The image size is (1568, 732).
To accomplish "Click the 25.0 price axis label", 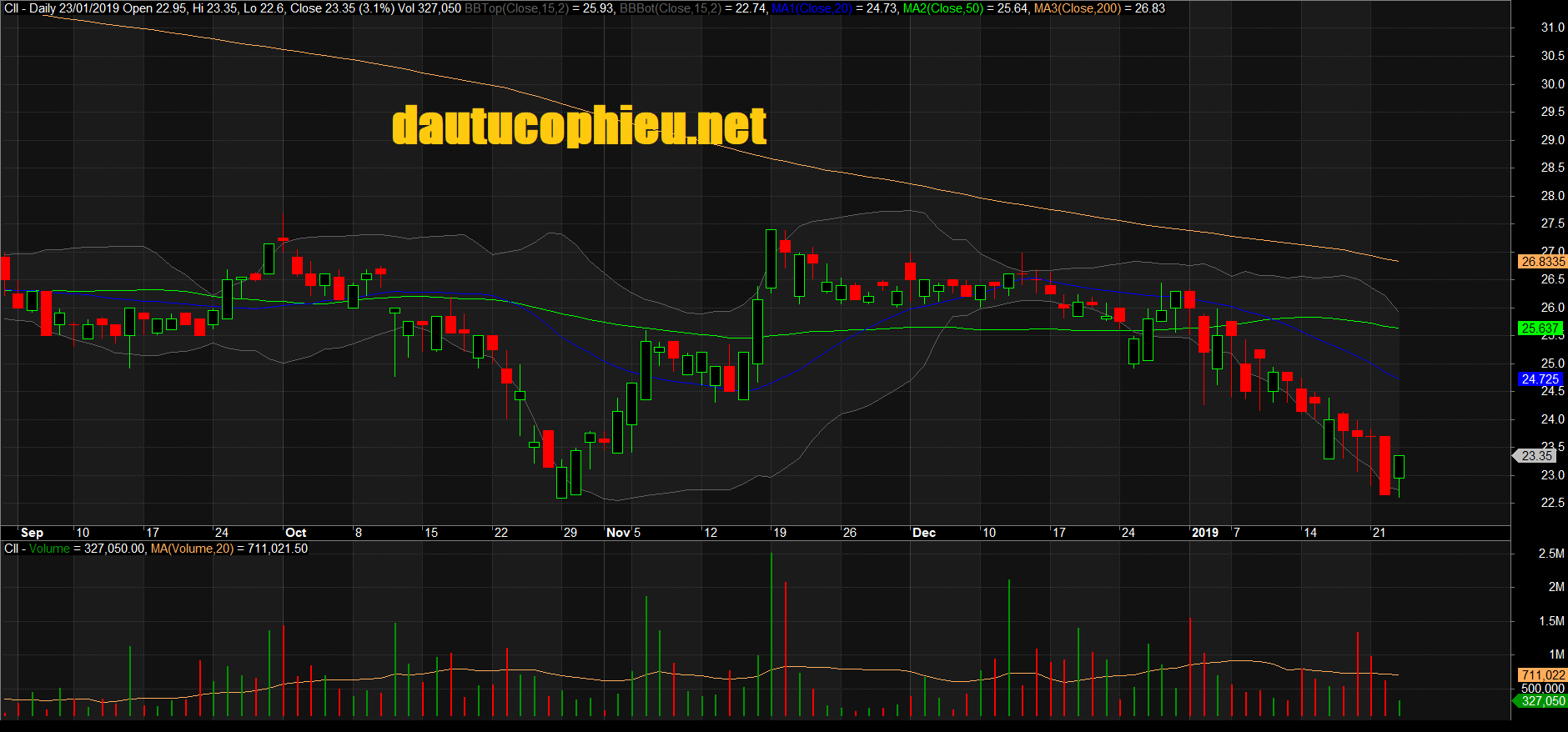I will pyautogui.click(x=1552, y=363).
